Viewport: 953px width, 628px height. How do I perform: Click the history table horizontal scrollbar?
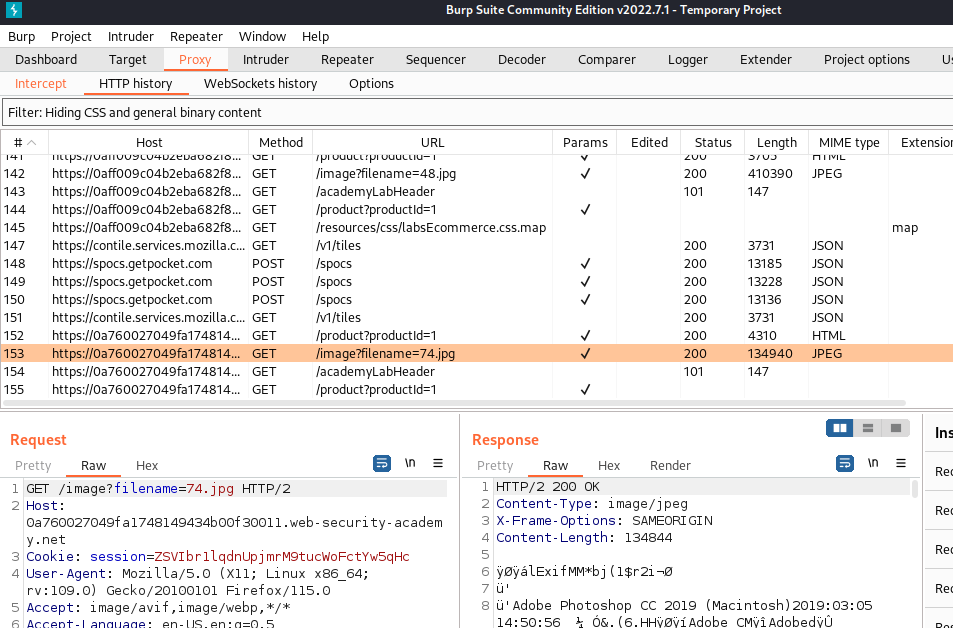coord(455,403)
